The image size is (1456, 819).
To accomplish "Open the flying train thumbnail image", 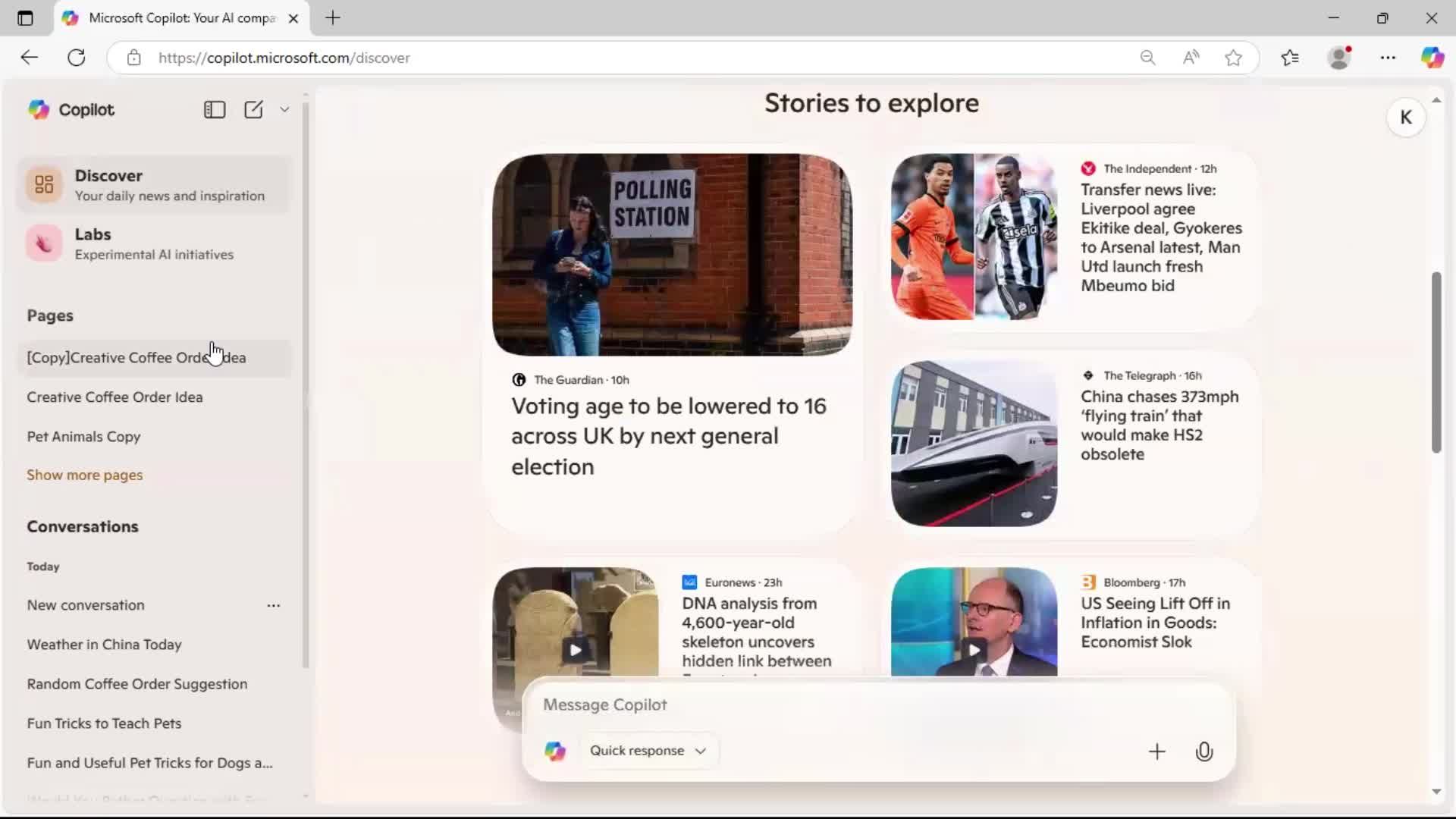I will pyautogui.click(x=974, y=444).
